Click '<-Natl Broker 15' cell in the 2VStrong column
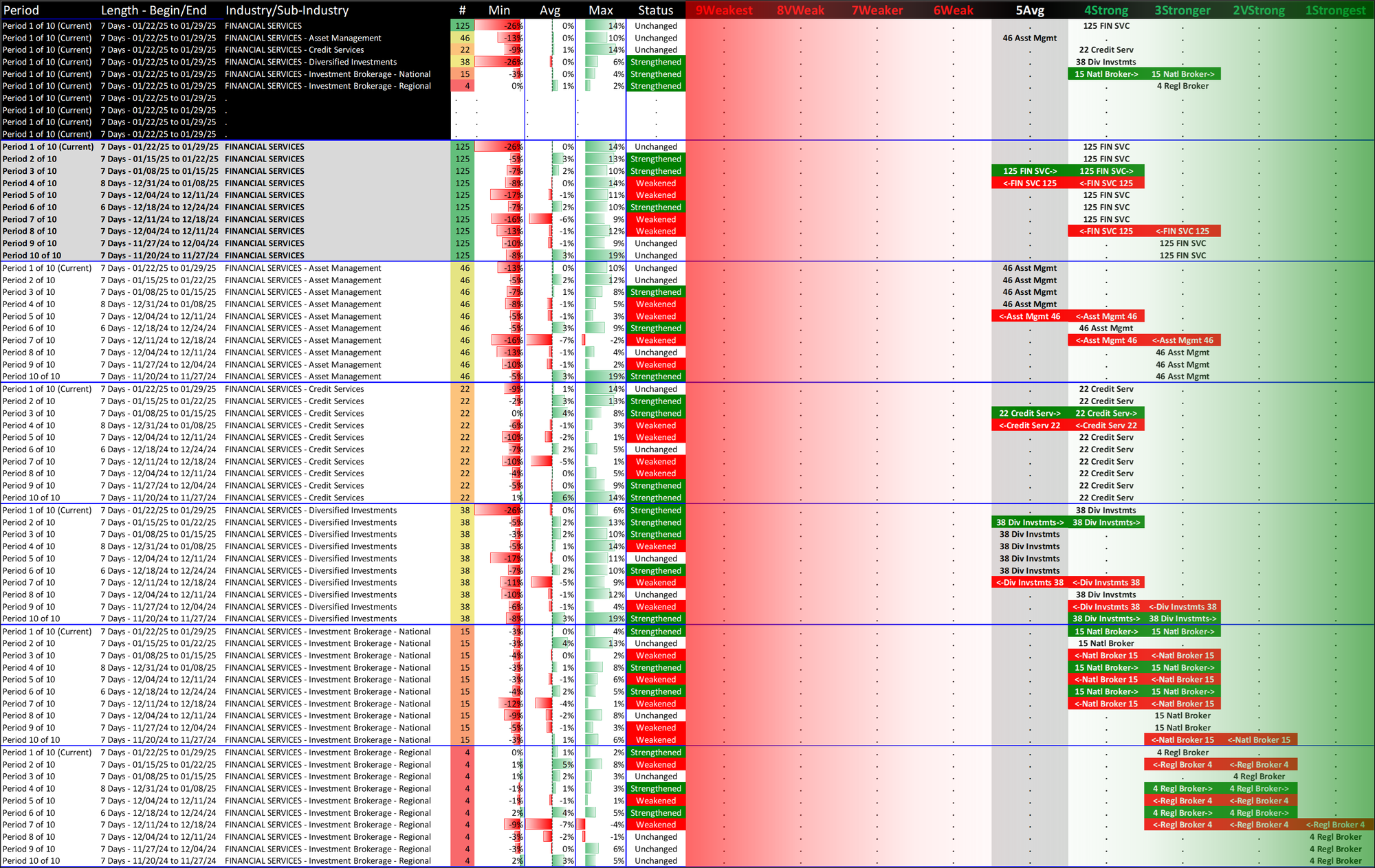Viewport: 1375px width, 868px height. click(x=1259, y=740)
